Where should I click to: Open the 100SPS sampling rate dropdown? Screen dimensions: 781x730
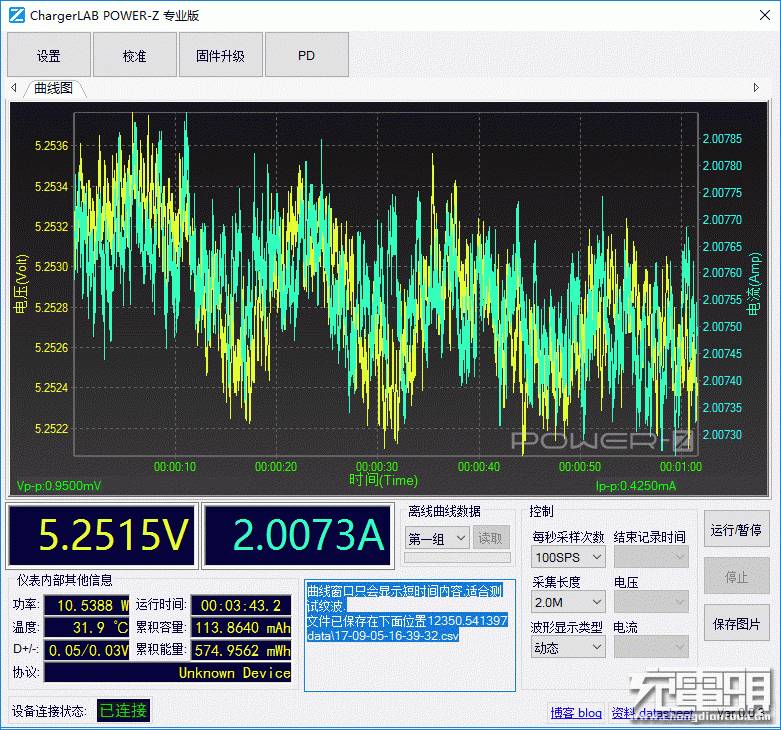click(568, 557)
